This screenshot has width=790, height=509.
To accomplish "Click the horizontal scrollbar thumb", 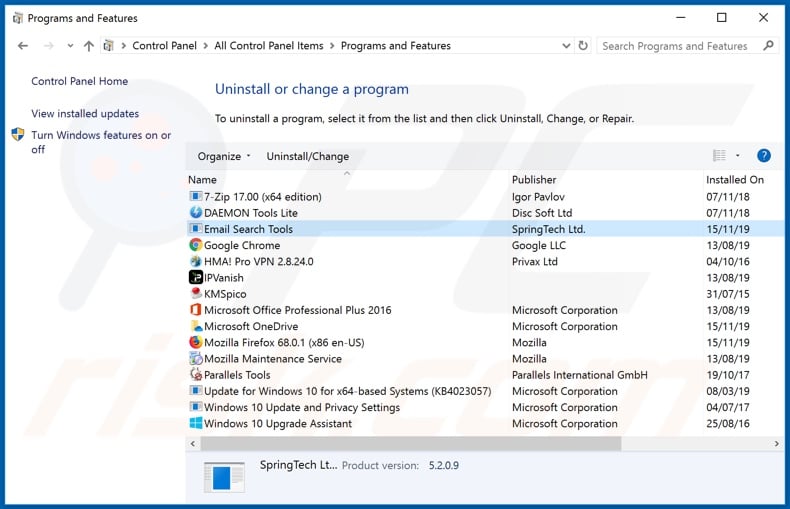I will pyautogui.click(x=411, y=443).
